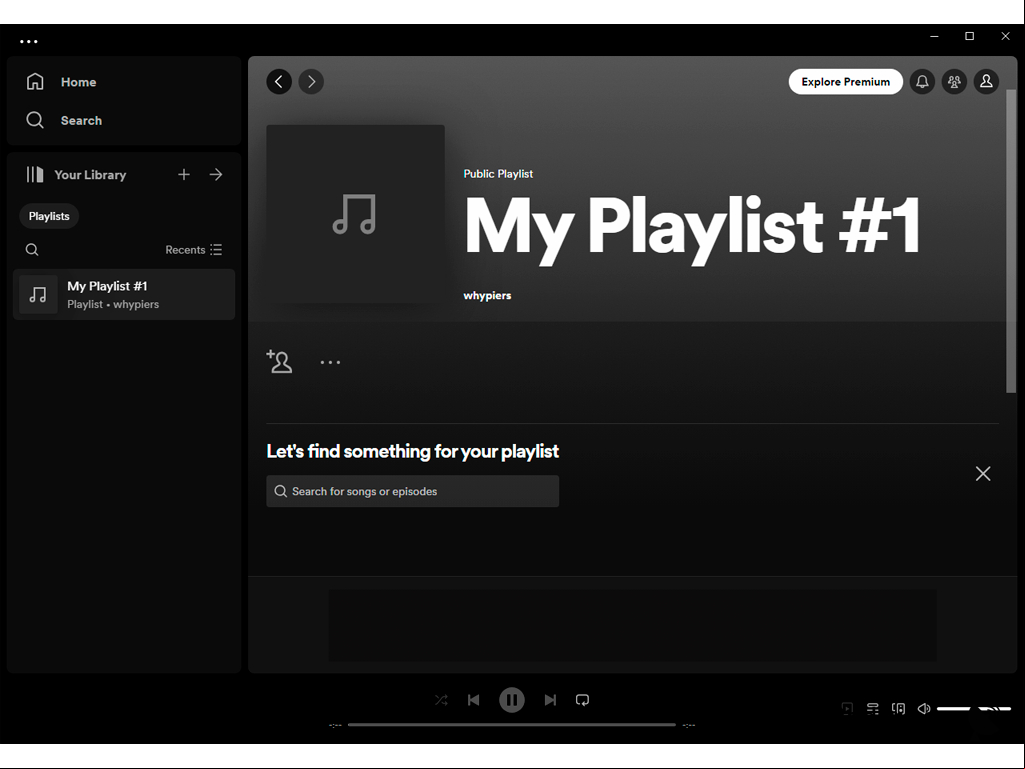Open the user profile menu
This screenshot has height=769, width=1025.
tap(986, 82)
